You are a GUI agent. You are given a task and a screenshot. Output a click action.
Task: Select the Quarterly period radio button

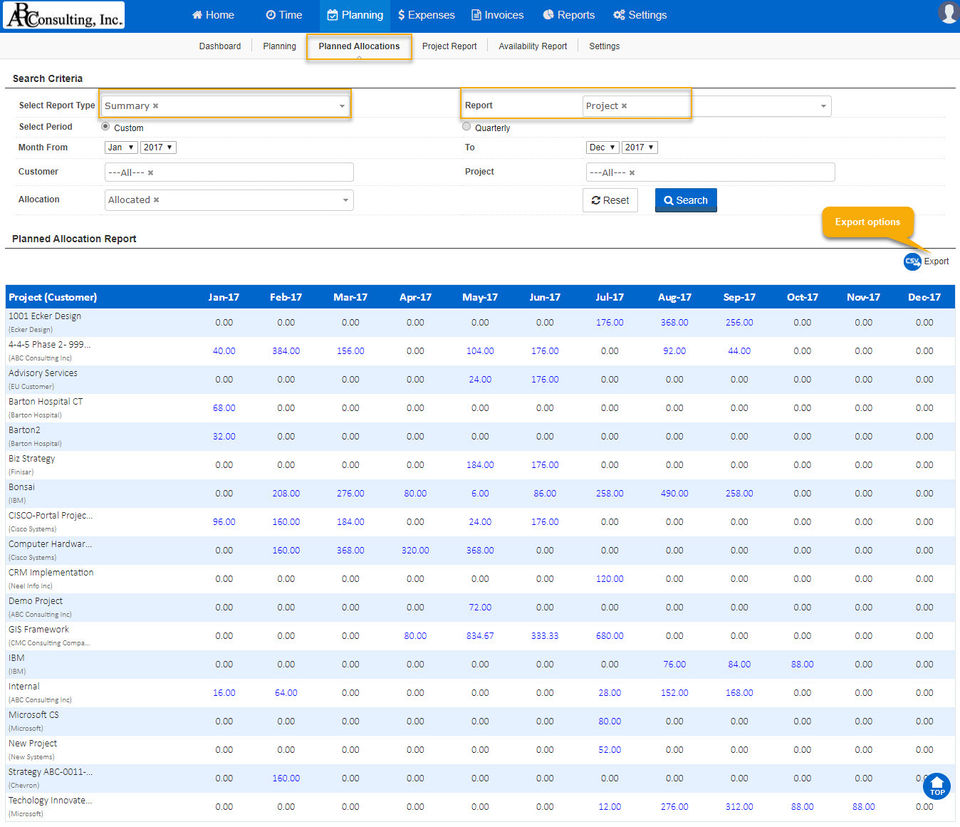coord(466,127)
